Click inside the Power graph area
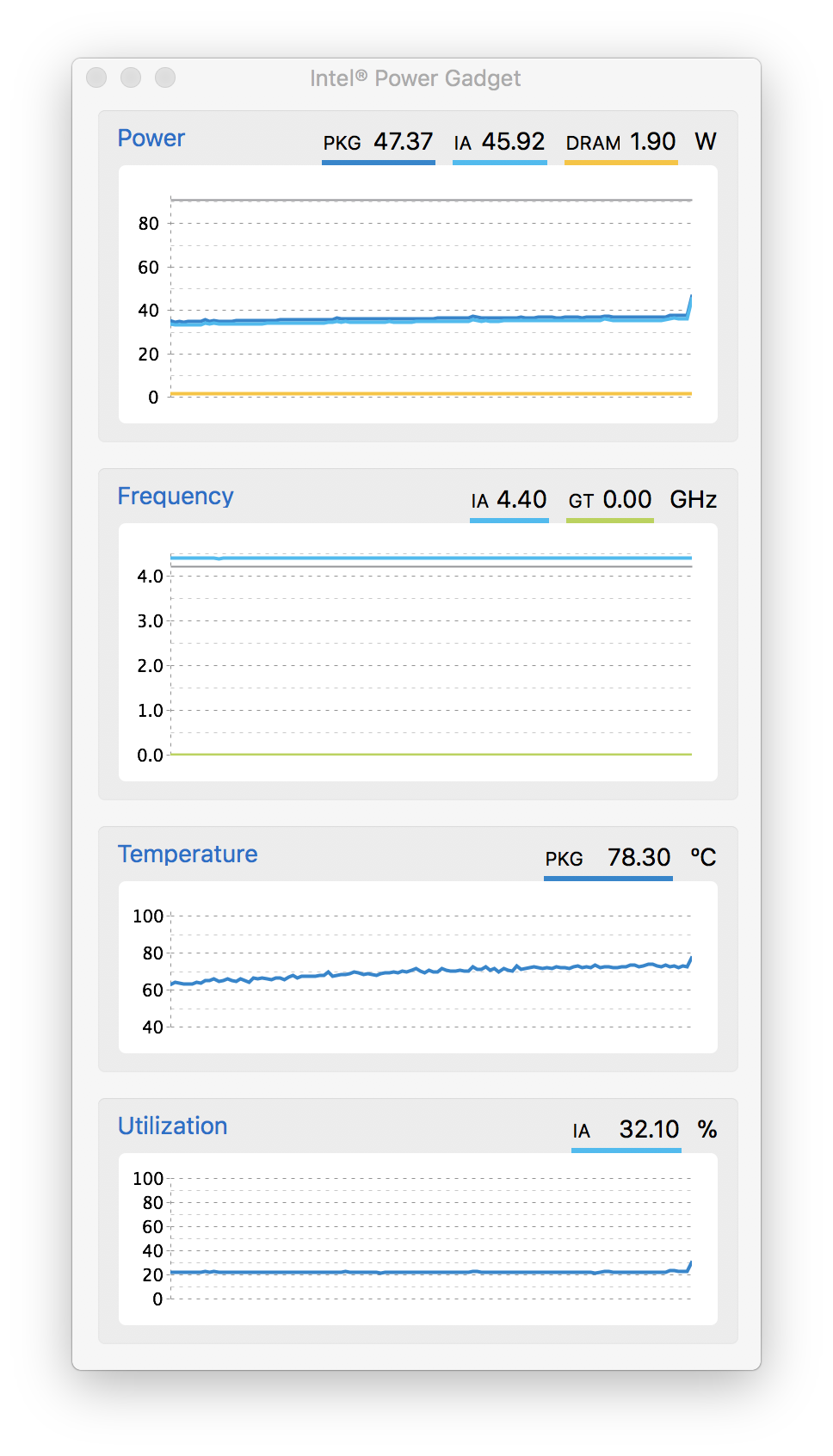Image resolution: width=833 pixels, height=1456 pixels. (x=418, y=294)
